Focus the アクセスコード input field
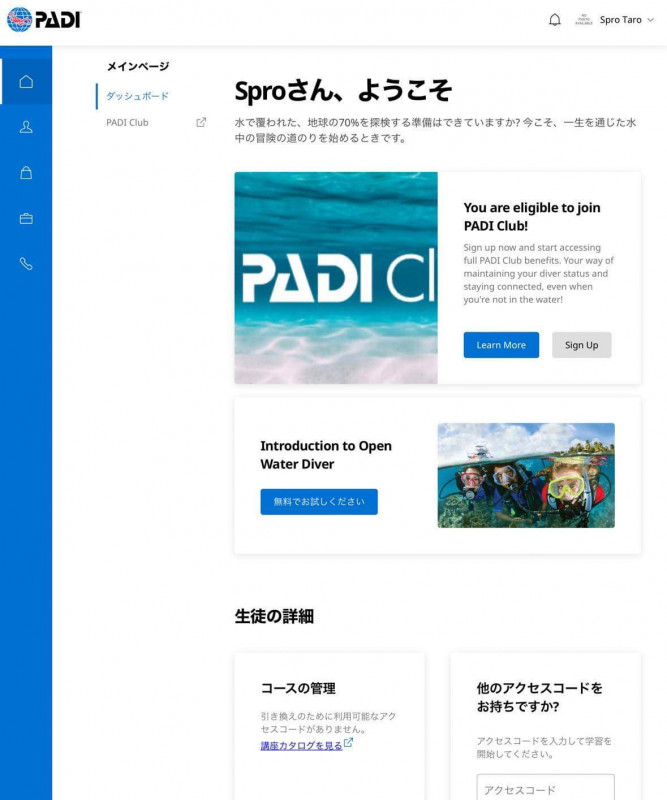 click(x=545, y=787)
